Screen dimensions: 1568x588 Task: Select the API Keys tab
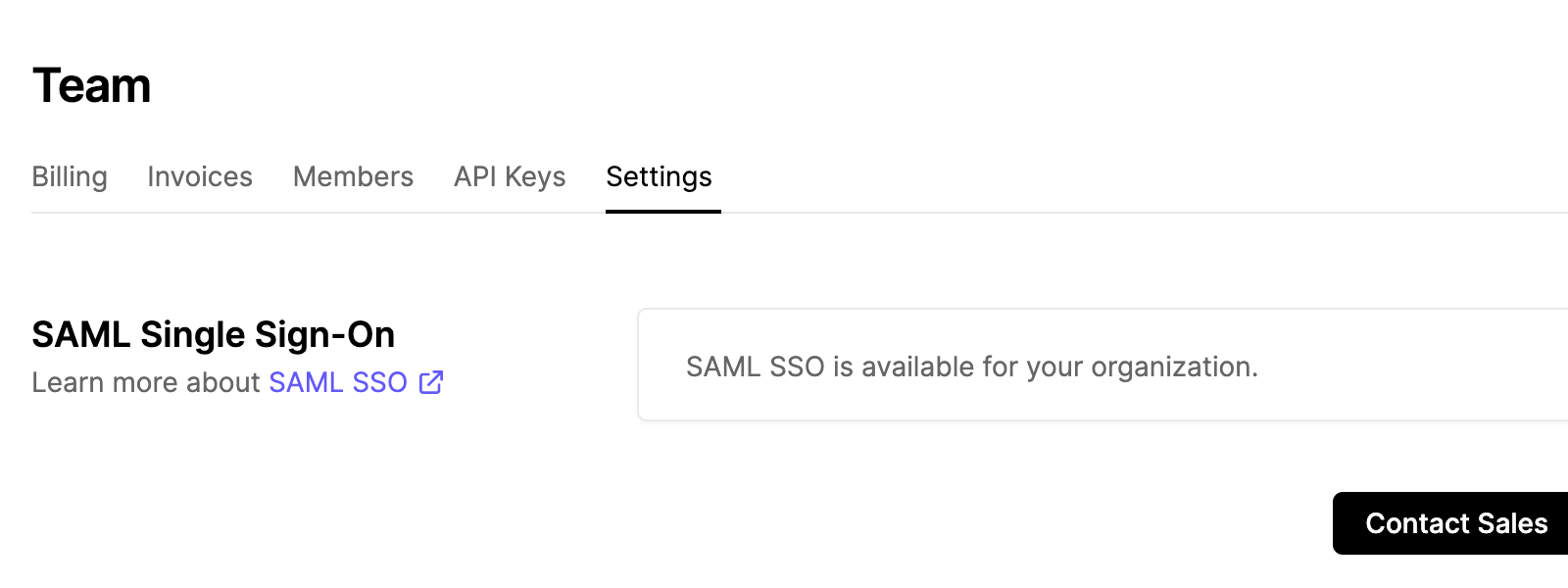click(x=510, y=176)
